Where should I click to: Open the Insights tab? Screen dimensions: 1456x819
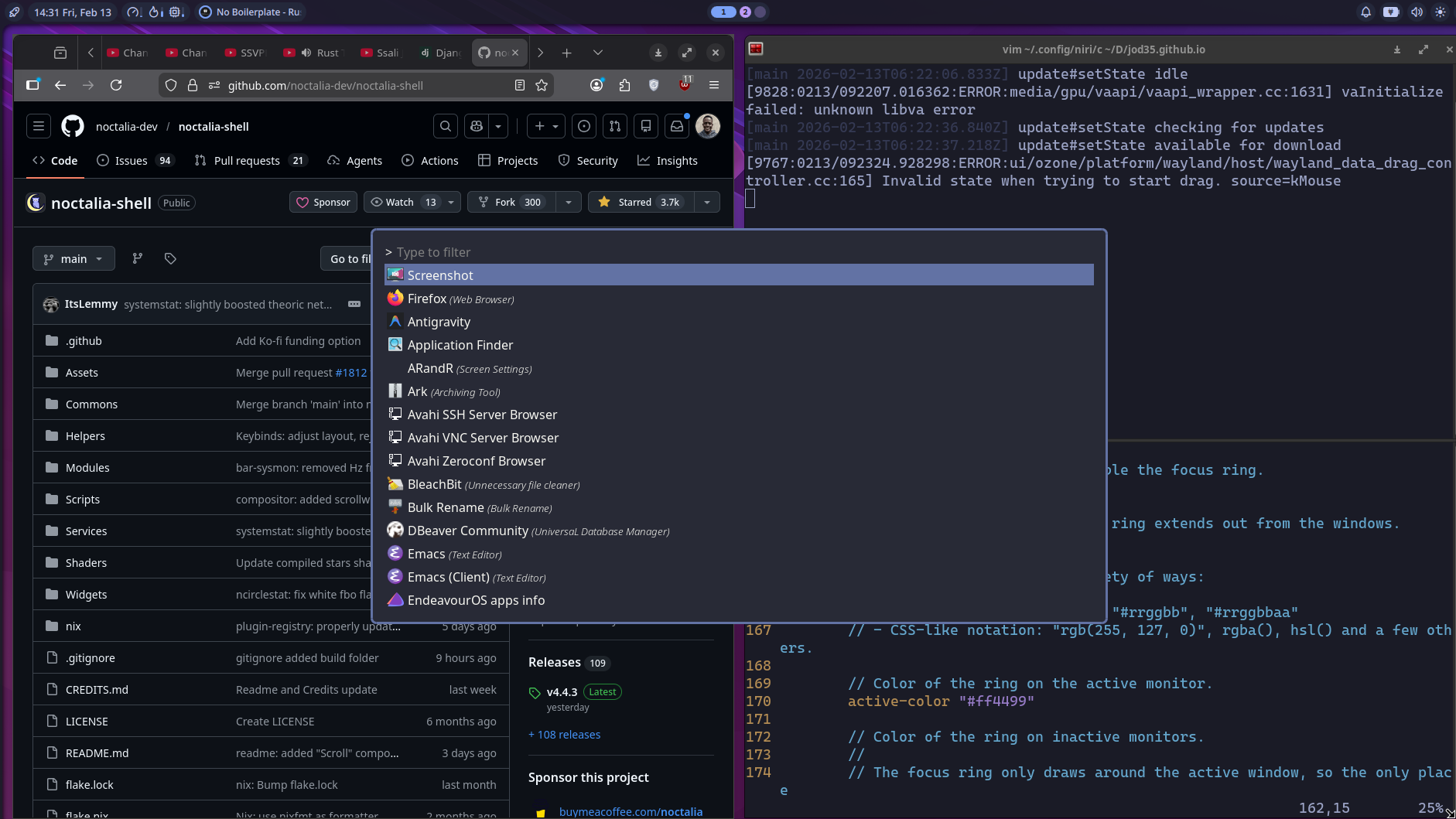tap(668, 160)
